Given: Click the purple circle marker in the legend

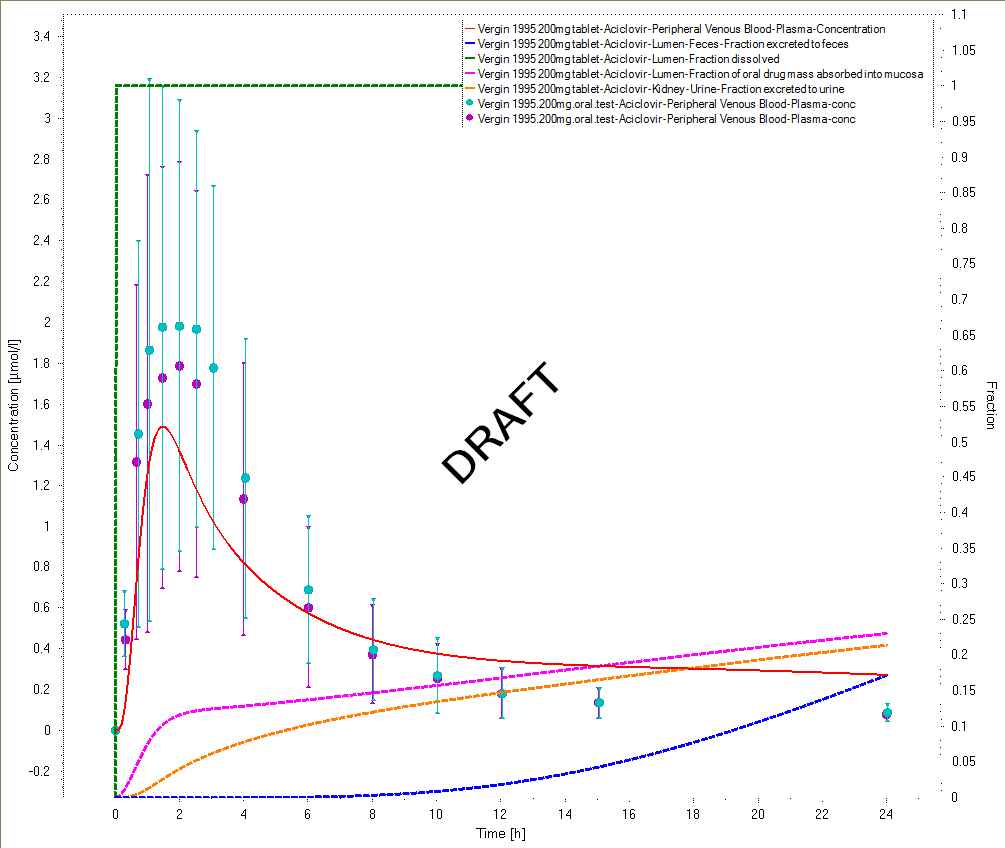Looking at the screenshot, I should [471, 119].
